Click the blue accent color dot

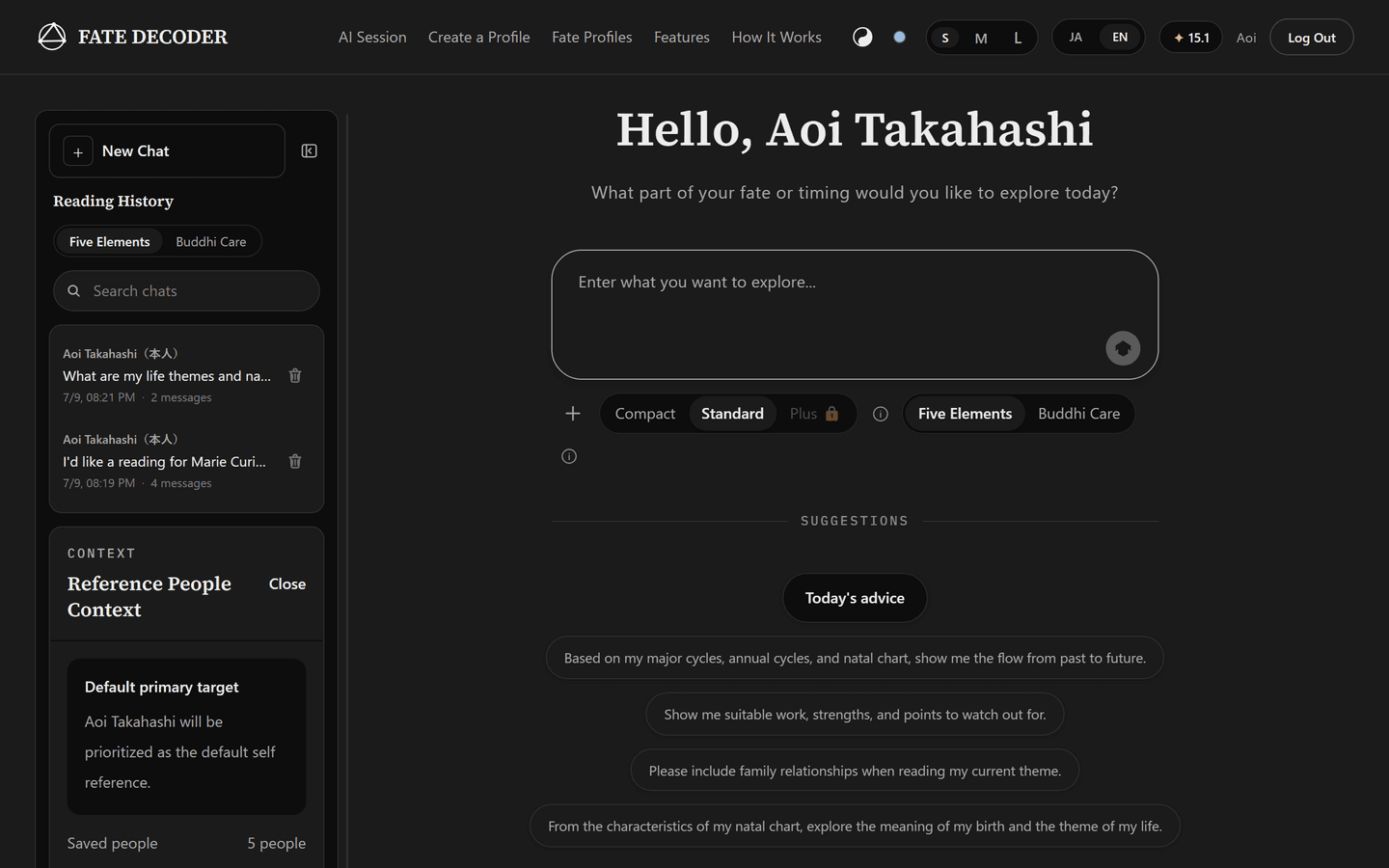click(899, 37)
